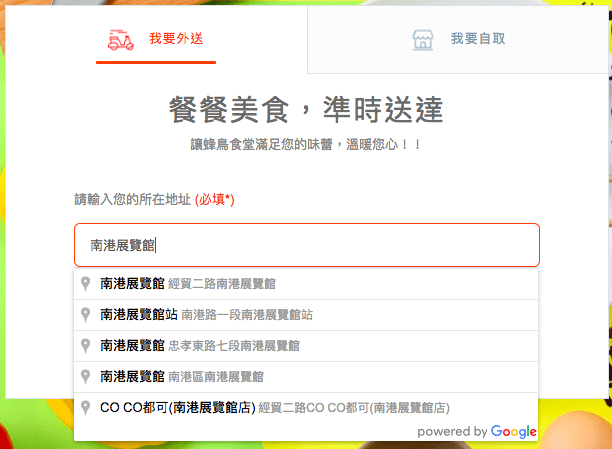Click map pin beside 忠孝東路七段 suggestion
Viewport: 612px width, 449px height.
(x=85, y=346)
